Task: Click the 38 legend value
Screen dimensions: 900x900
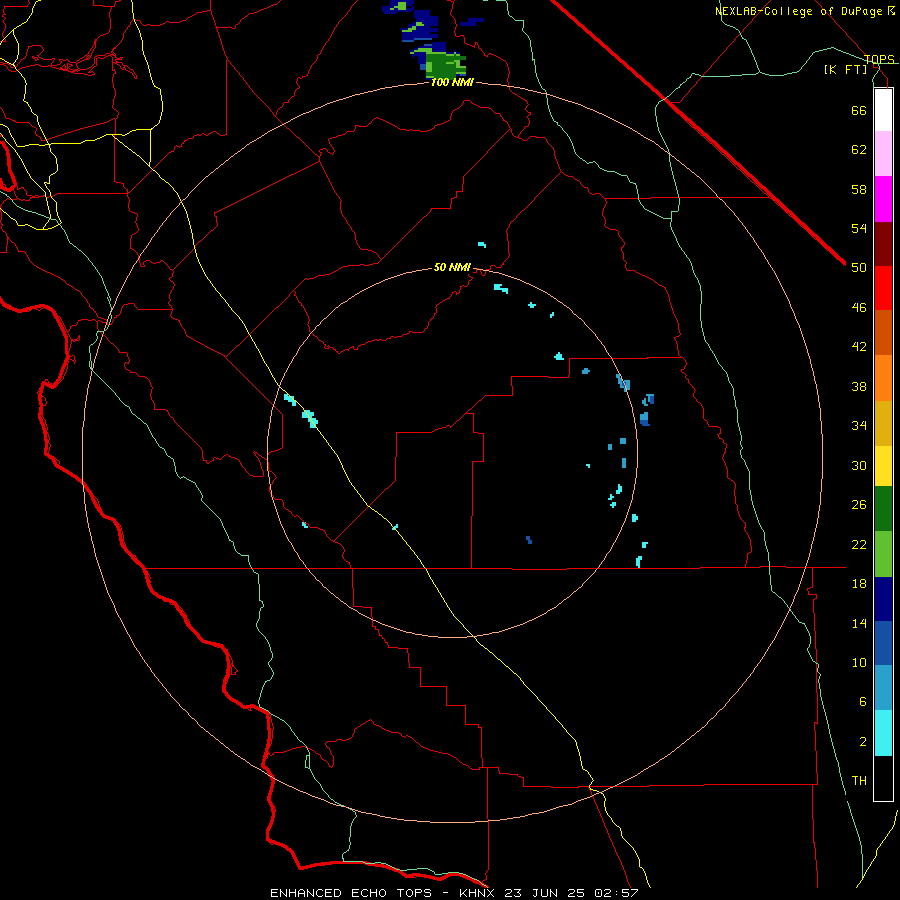Action: coord(859,386)
